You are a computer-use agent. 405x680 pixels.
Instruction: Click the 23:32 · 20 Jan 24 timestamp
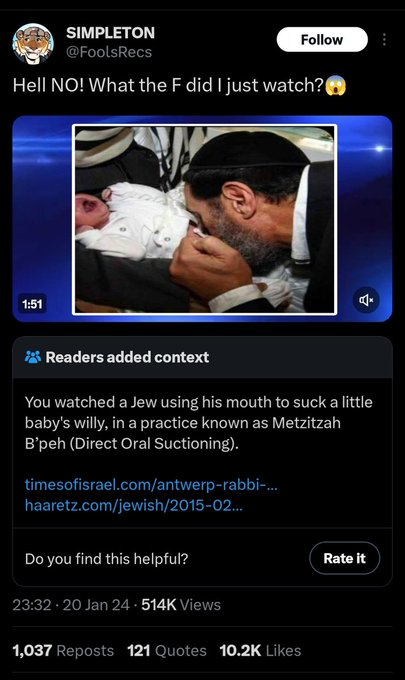pos(71,605)
